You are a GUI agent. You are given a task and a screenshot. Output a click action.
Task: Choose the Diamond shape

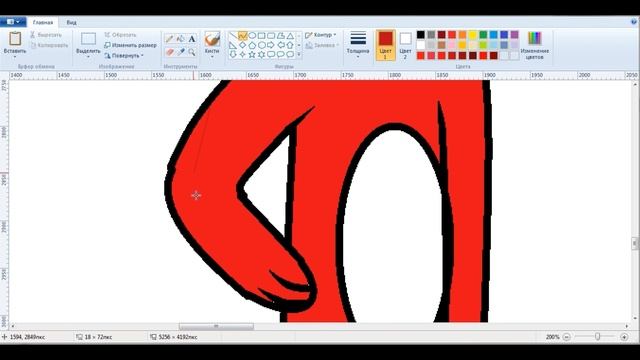pyautogui.click(x=242, y=45)
